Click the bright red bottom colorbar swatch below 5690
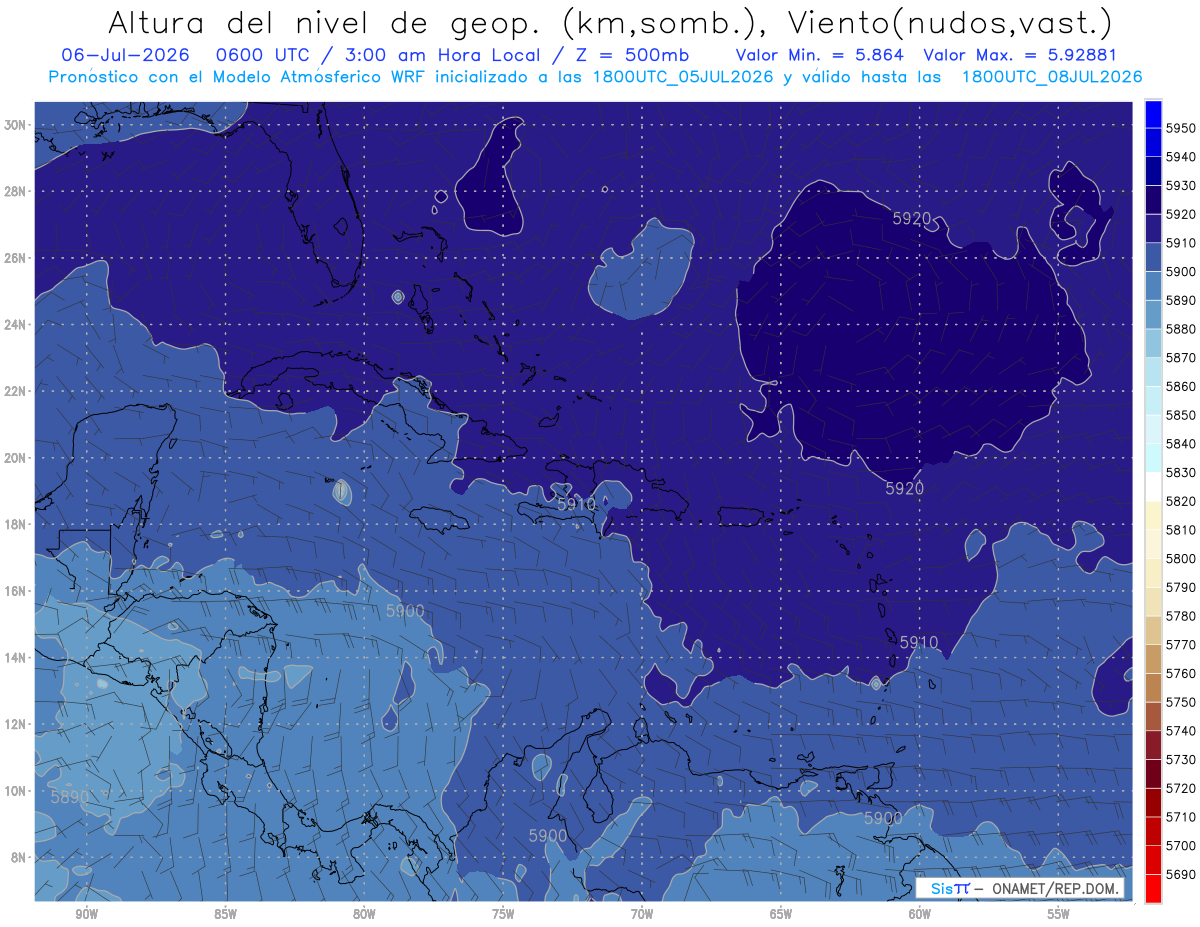This screenshot has width=1200, height=927. point(1153,889)
